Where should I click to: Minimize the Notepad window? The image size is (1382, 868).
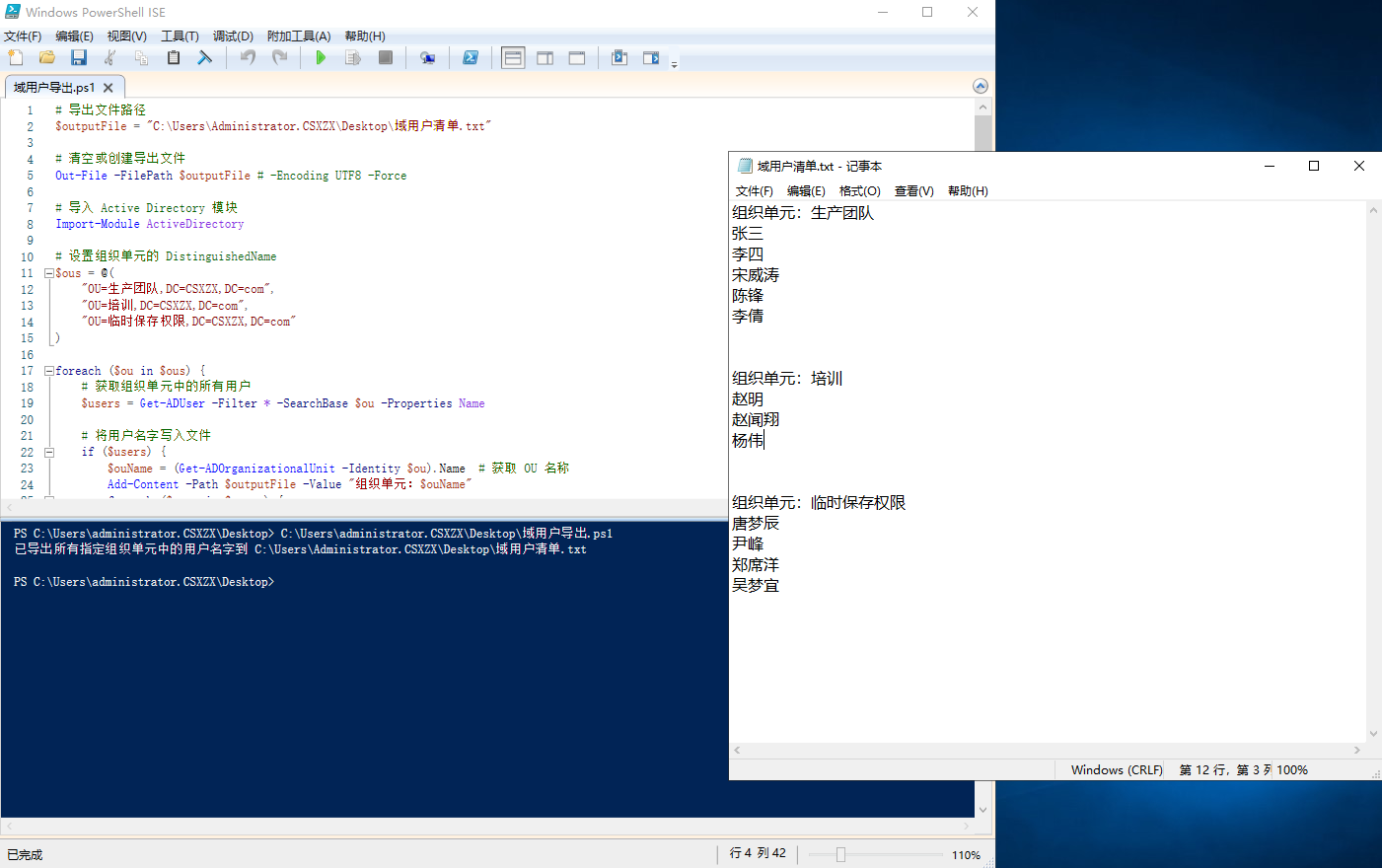coord(1270,166)
